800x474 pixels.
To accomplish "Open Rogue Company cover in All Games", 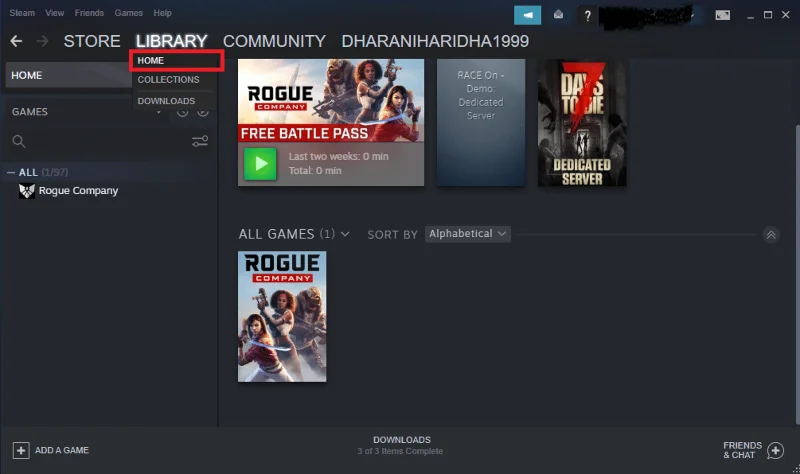I will [x=282, y=316].
